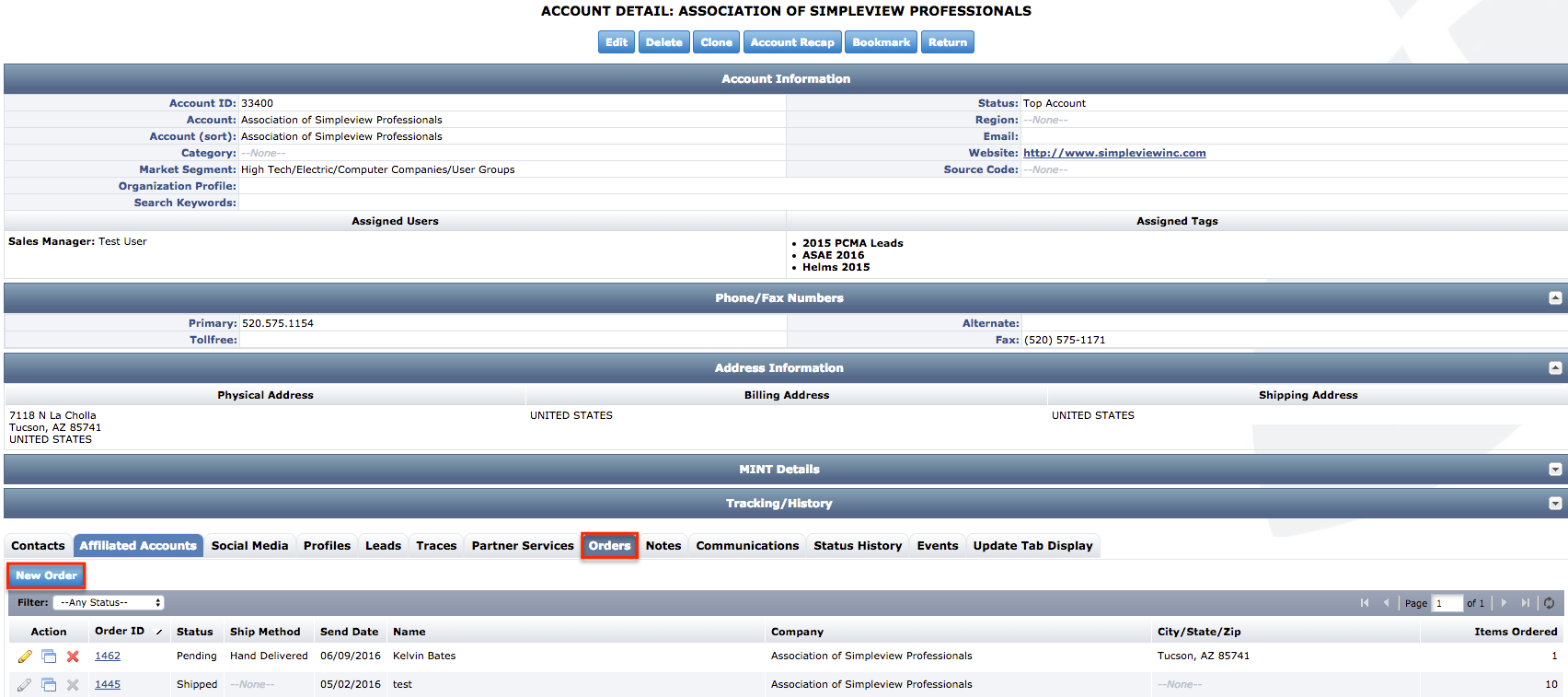Open the Contacts tab
The image size is (1568, 697).
[x=38, y=546]
